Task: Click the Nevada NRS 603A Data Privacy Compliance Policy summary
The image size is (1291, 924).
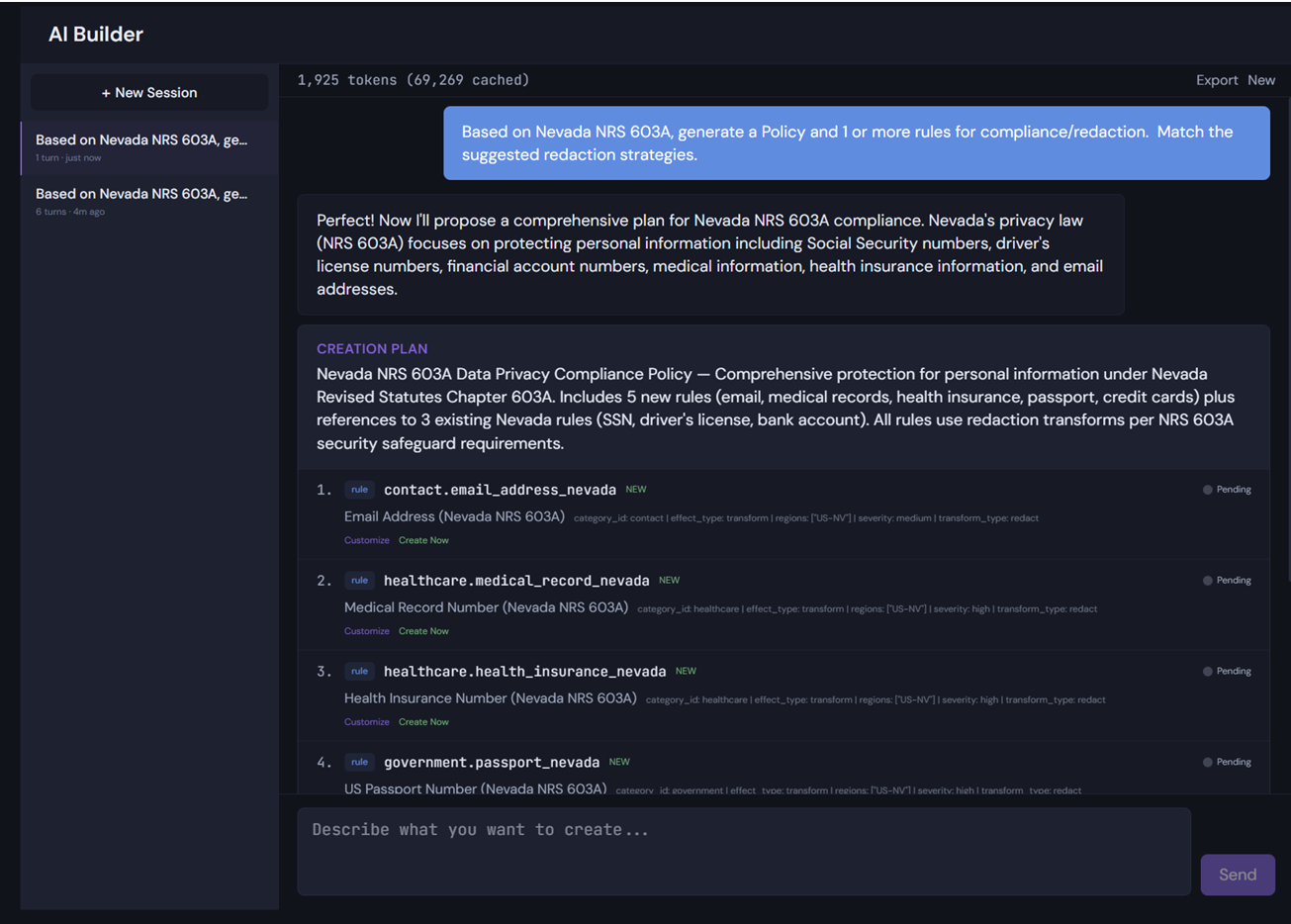Action: tap(777, 409)
